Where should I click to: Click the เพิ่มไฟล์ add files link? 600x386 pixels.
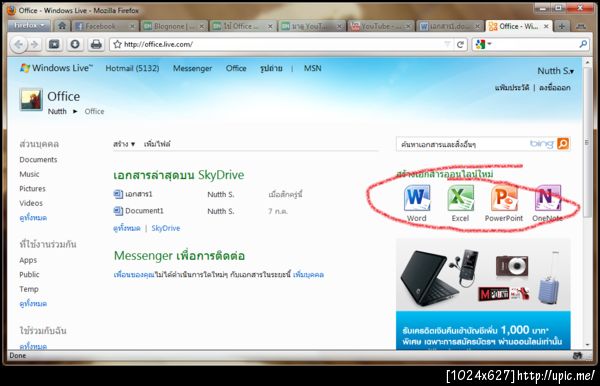[157, 144]
